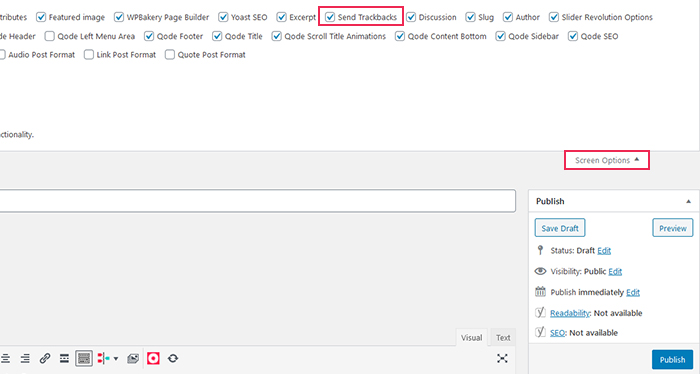Edit the Publish immediately date

pos(633,292)
